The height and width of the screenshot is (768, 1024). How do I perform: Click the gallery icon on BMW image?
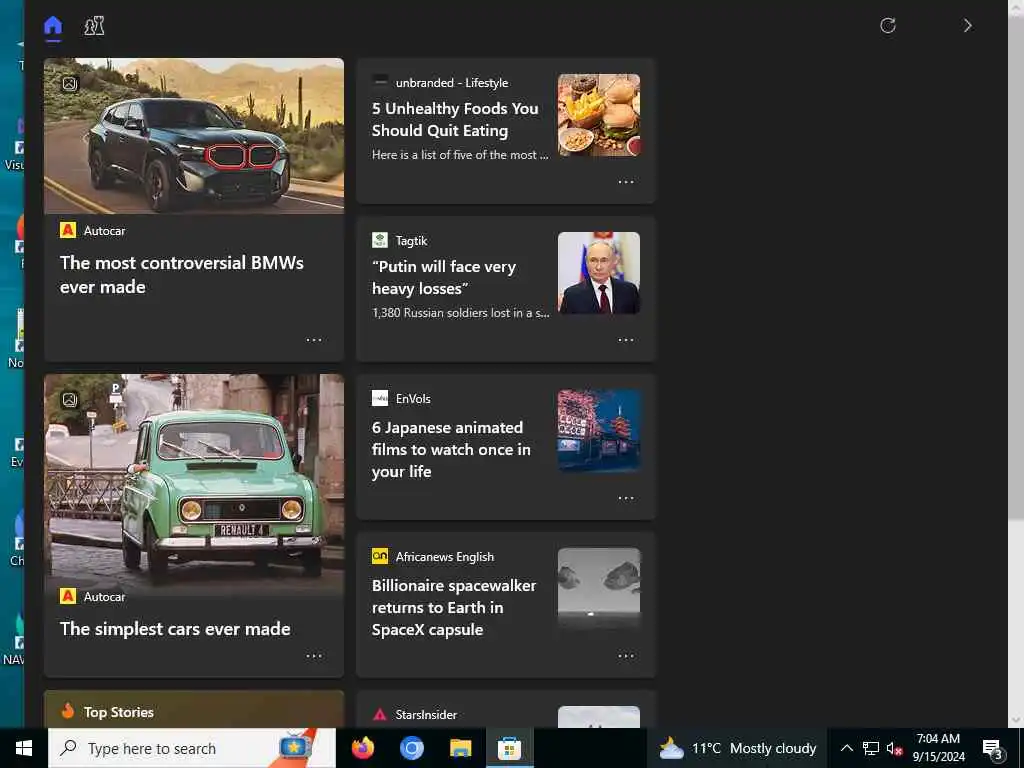pyautogui.click(x=70, y=84)
